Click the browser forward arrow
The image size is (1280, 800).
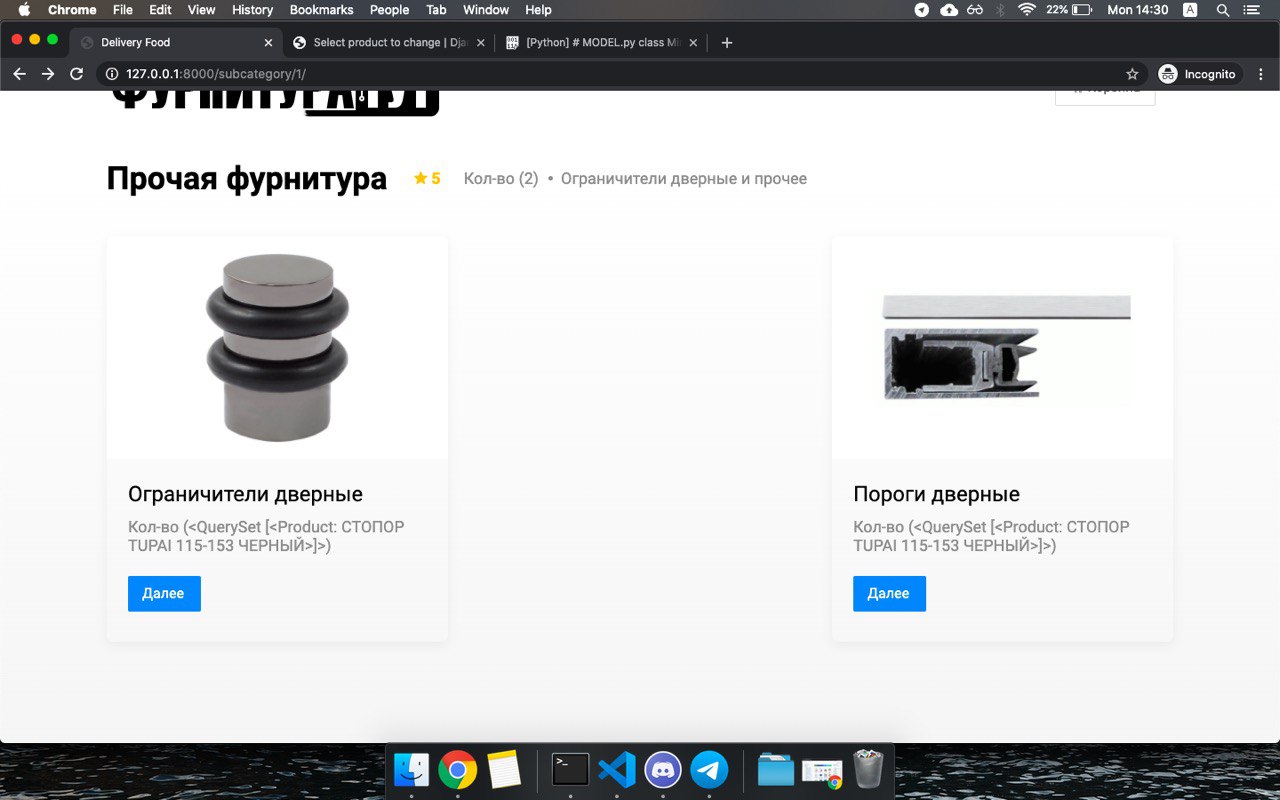point(48,74)
